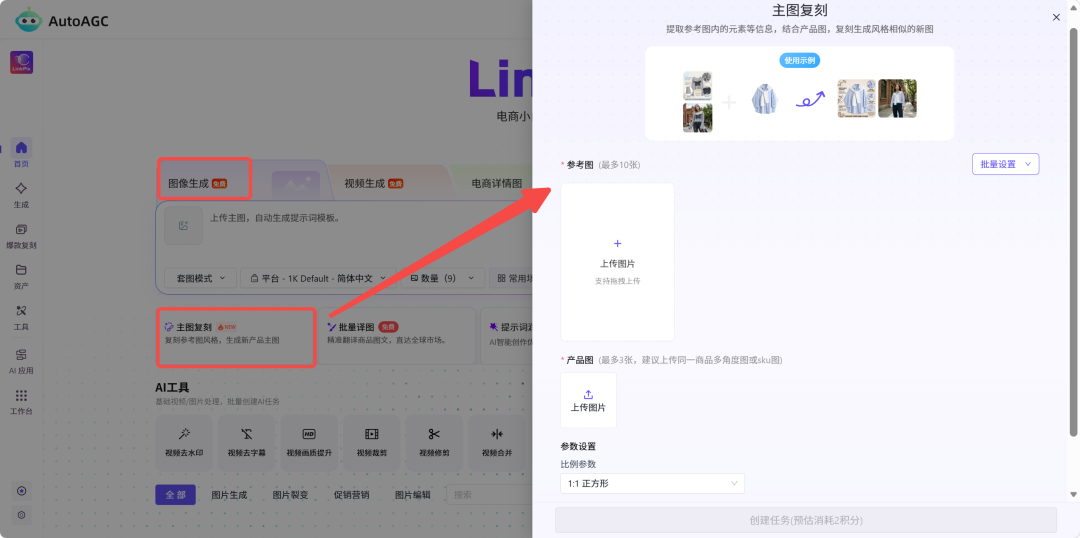
Task: Click the 参数设置 label
Action: click(578, 446)
